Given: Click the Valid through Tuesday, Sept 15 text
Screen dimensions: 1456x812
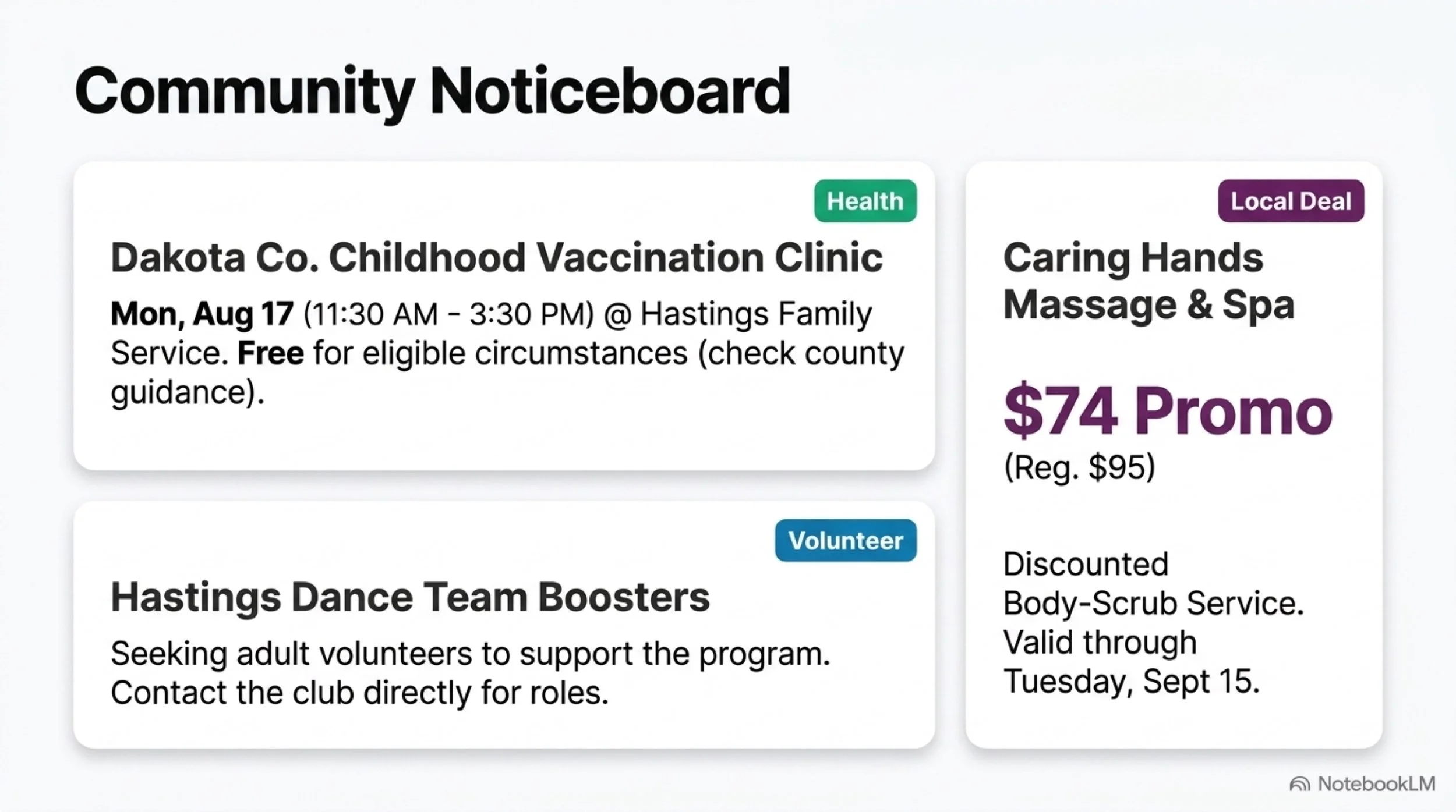Looking at the screenshot, I should coord(1131,662).
